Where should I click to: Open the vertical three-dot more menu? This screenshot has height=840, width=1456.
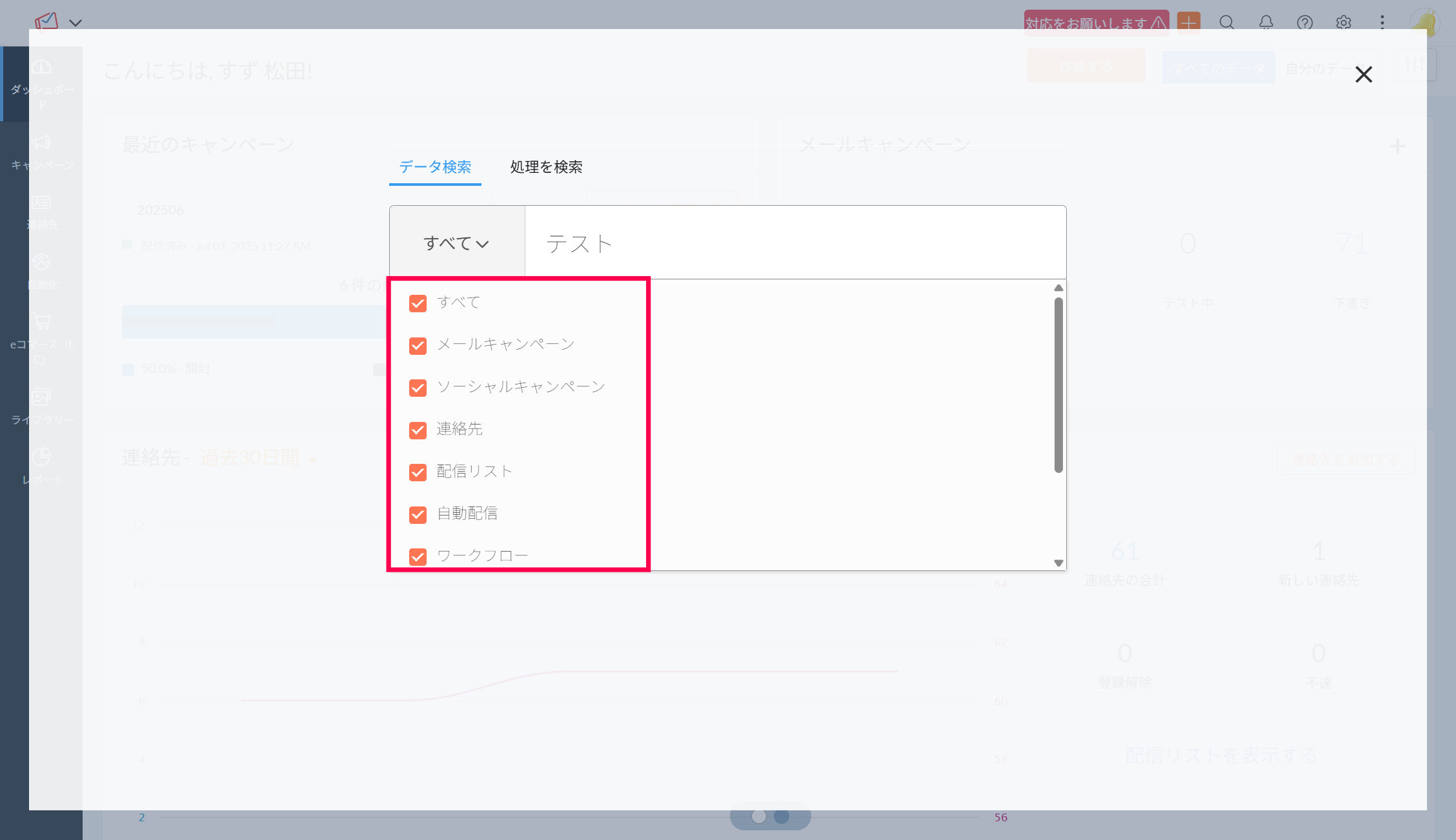click(x=1382, y=23)
